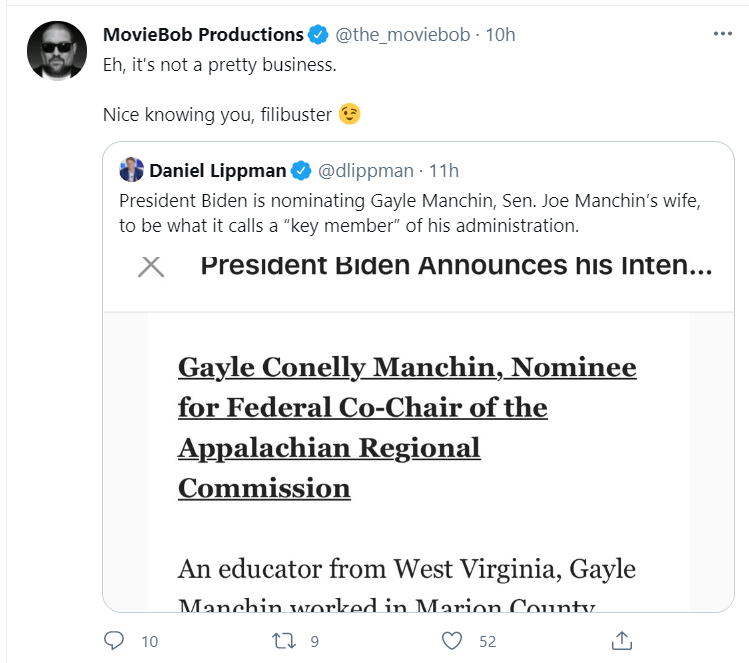Open the reply comment icon
This screenshot has height=663, width=749.
(114, 641)
